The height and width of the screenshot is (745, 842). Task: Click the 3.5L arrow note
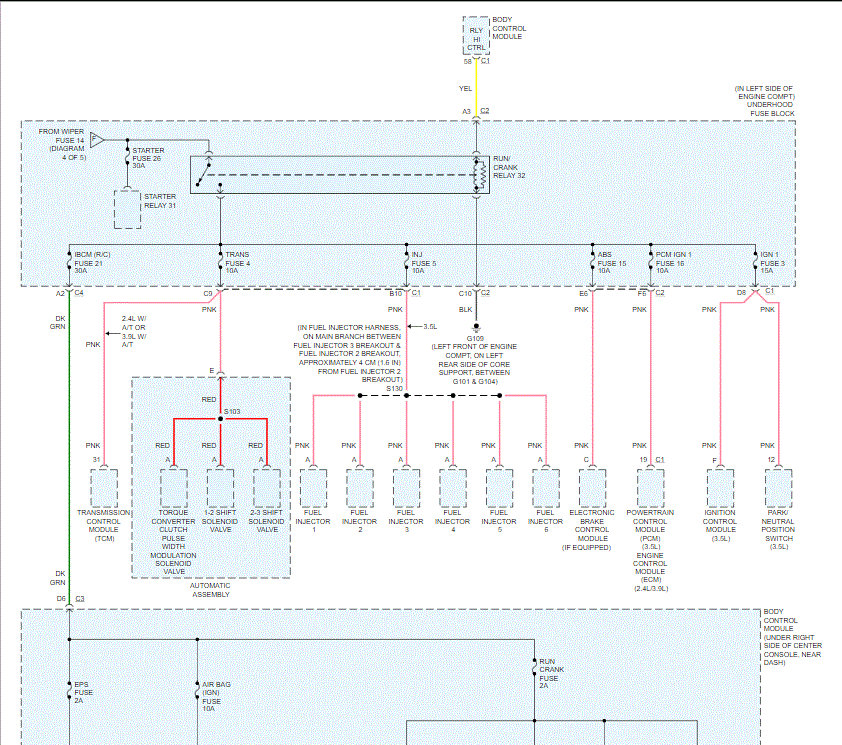point(423,326)
